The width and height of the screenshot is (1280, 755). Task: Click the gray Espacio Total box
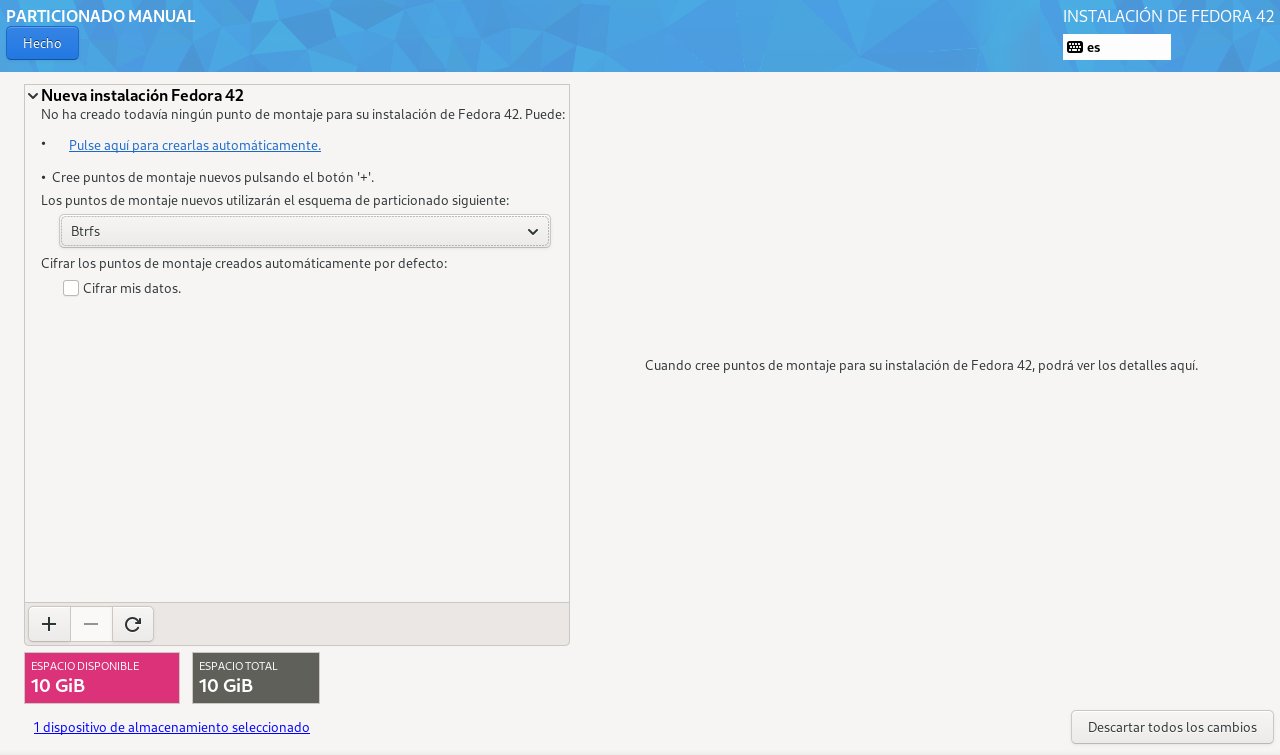click(x=256, y=678)
